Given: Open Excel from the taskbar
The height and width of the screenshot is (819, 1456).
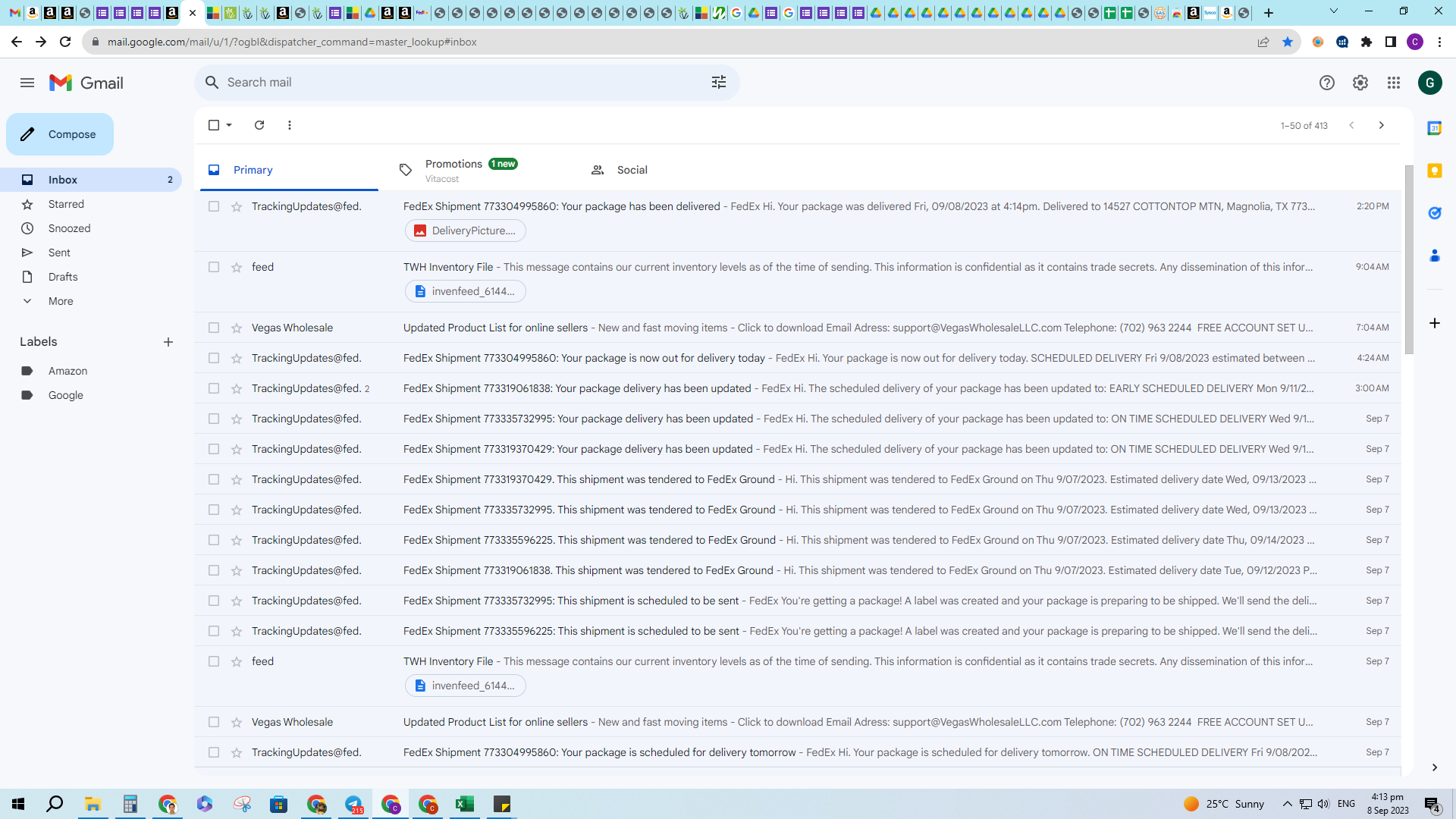Looking at the screenshot, I should click(465, 804).
